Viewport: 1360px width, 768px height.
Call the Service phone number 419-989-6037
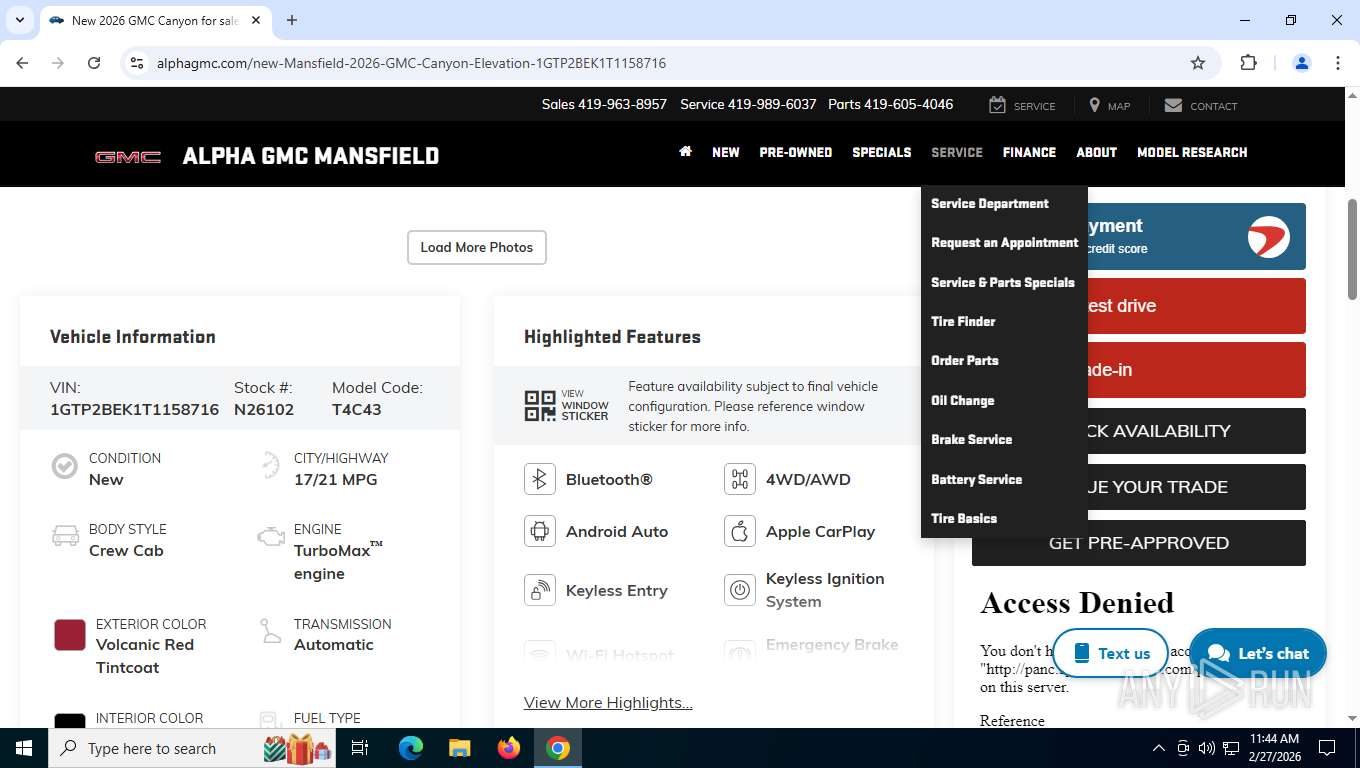tap(748, 104)
